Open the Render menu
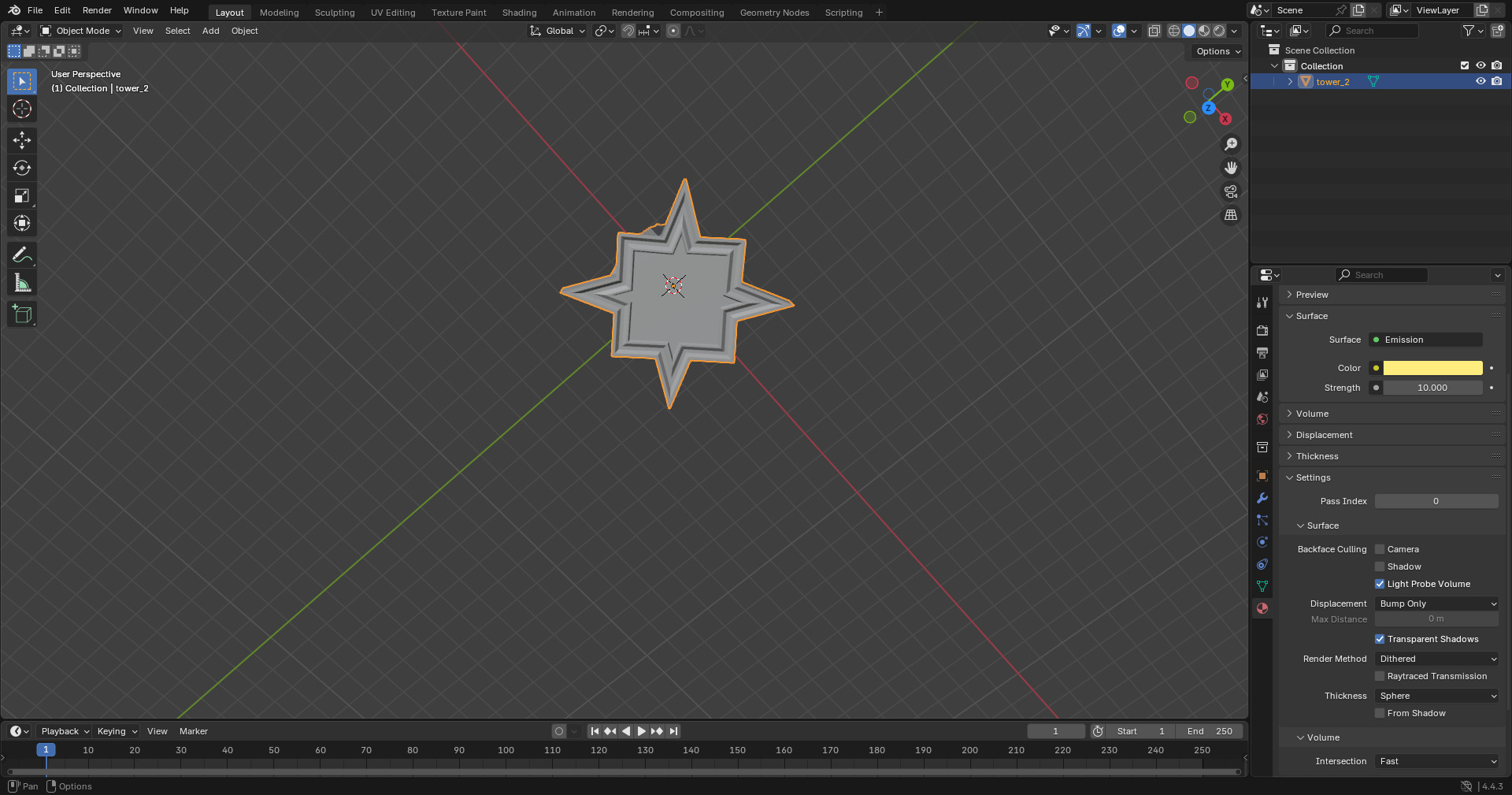This screenshot has width=1512, height=795. [97, 10]
